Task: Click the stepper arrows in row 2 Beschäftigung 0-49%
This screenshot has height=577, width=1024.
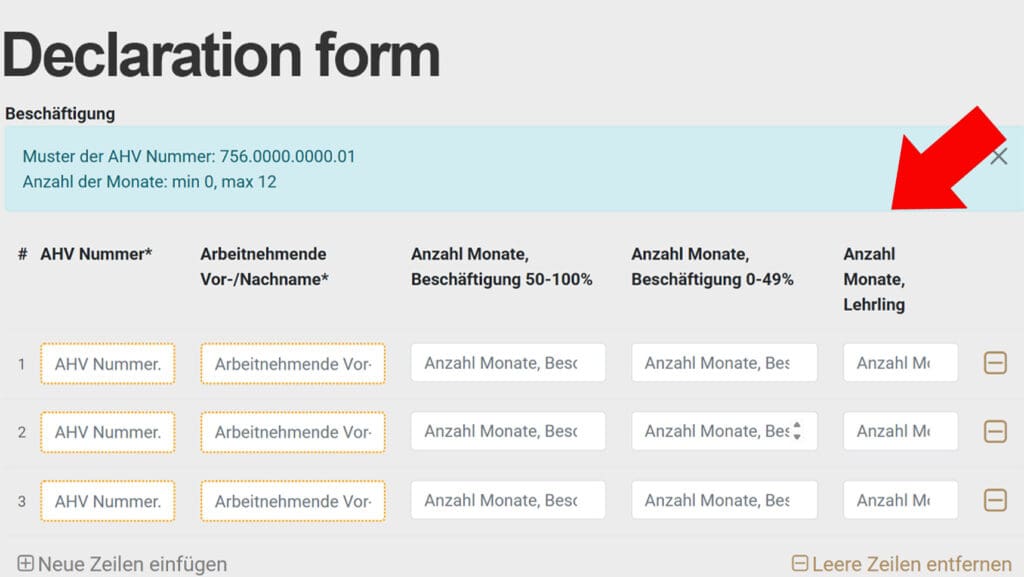Action: coord(797,431)
